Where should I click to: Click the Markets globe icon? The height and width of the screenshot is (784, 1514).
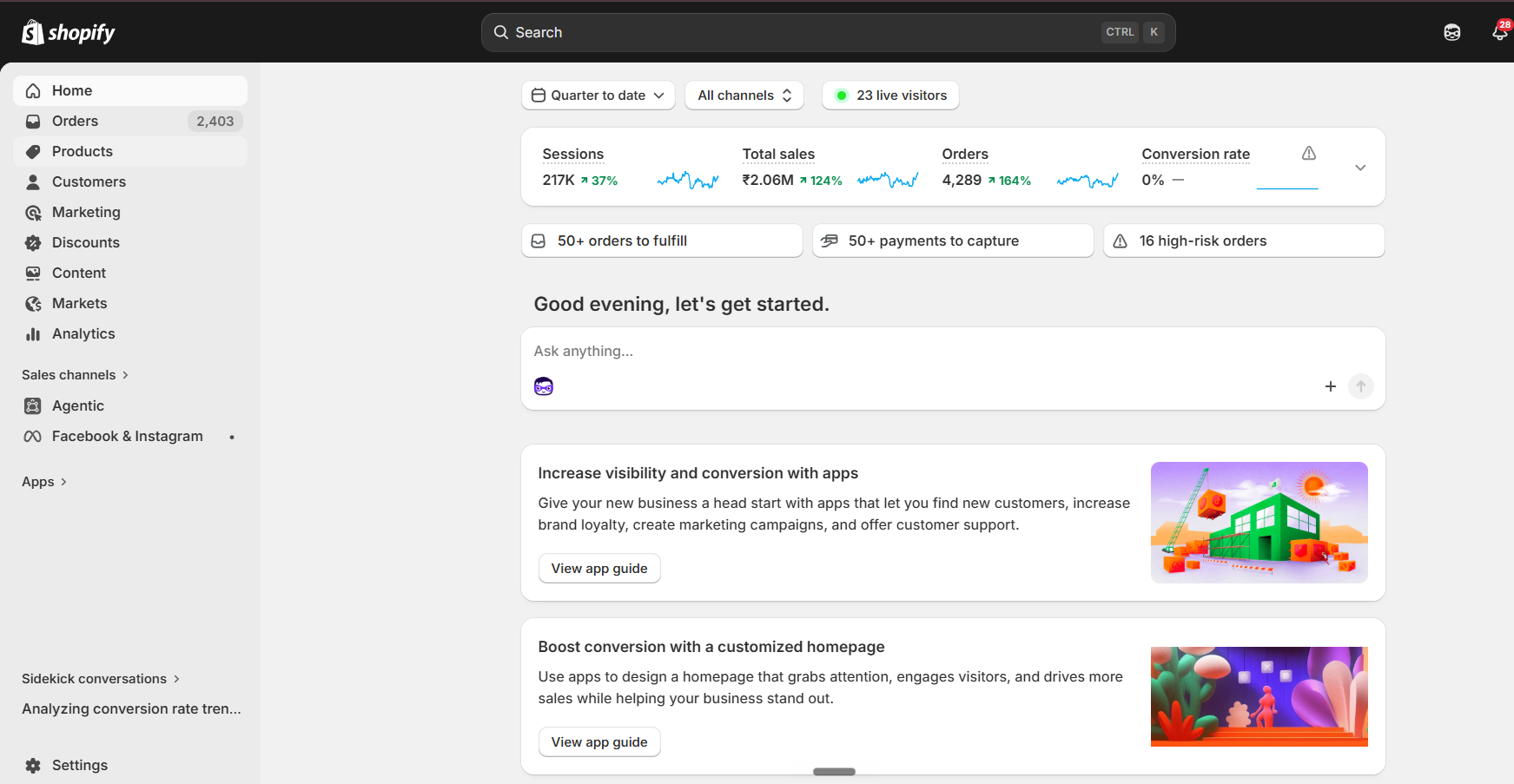pos(33,303)
